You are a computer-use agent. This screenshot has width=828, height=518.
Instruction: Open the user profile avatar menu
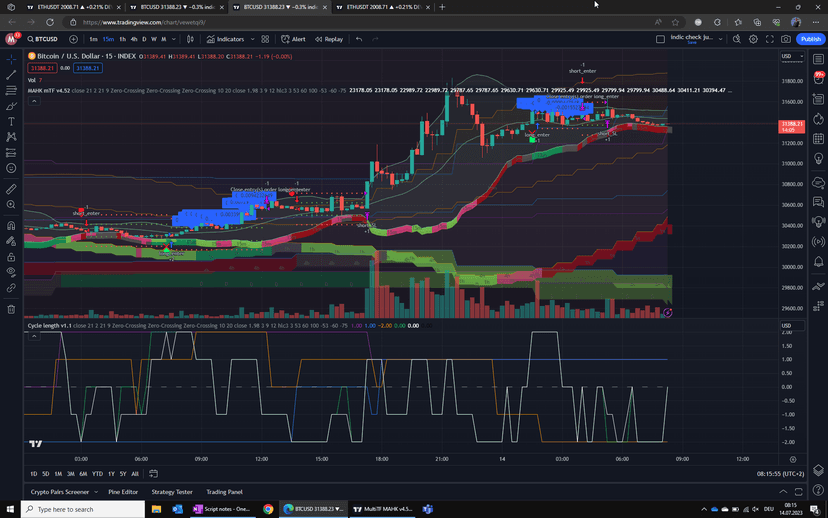(x=11, y=39)
